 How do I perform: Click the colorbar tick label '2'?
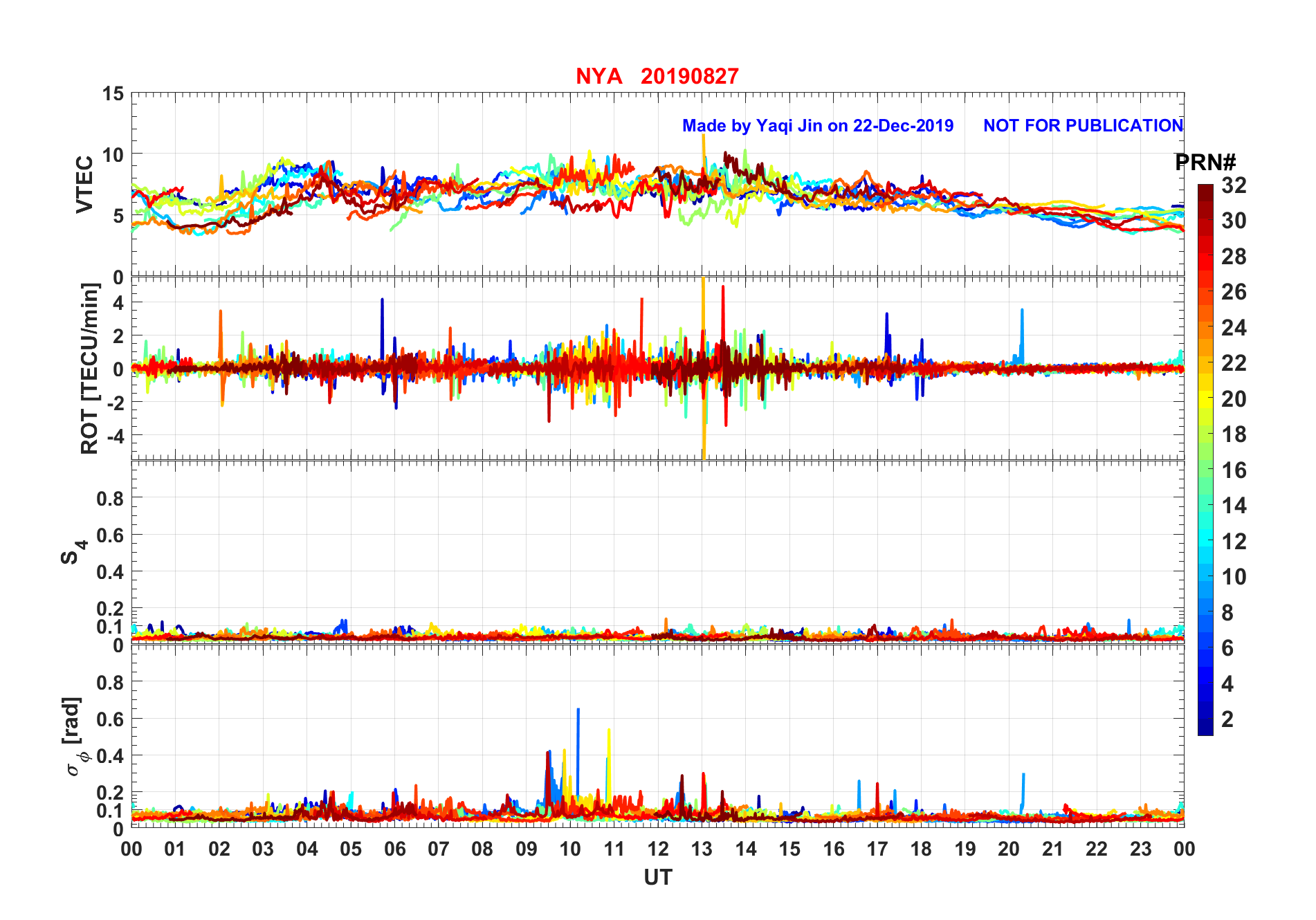pyautogui.click(x=1227, y=719)
